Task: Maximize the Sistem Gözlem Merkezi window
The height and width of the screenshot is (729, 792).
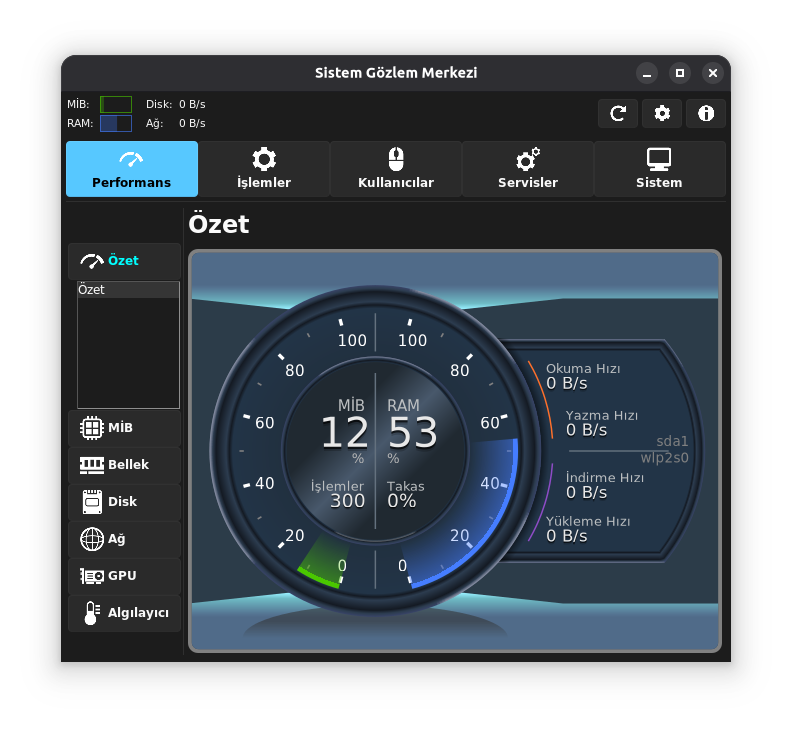Action: 680,73
